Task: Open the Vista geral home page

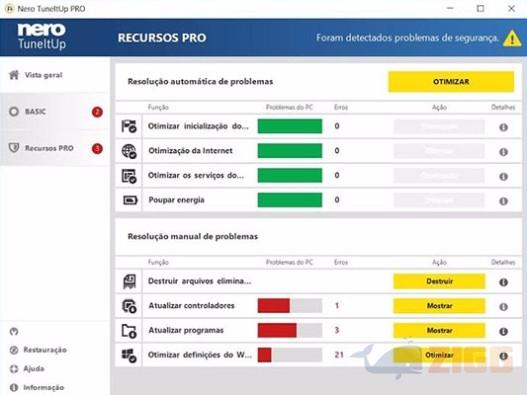Action: pos(36,75)
